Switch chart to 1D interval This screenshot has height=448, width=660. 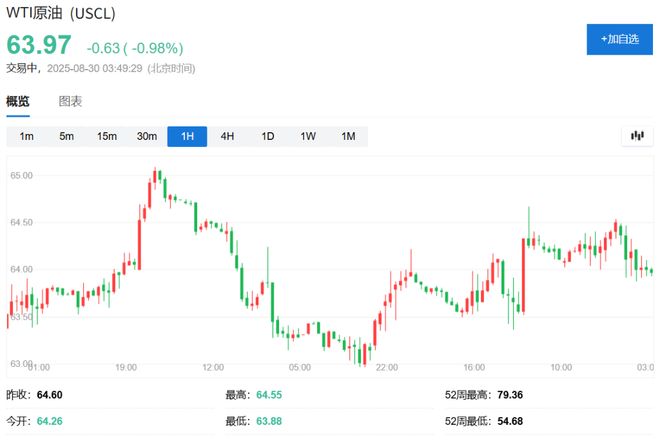pos(267,136)
